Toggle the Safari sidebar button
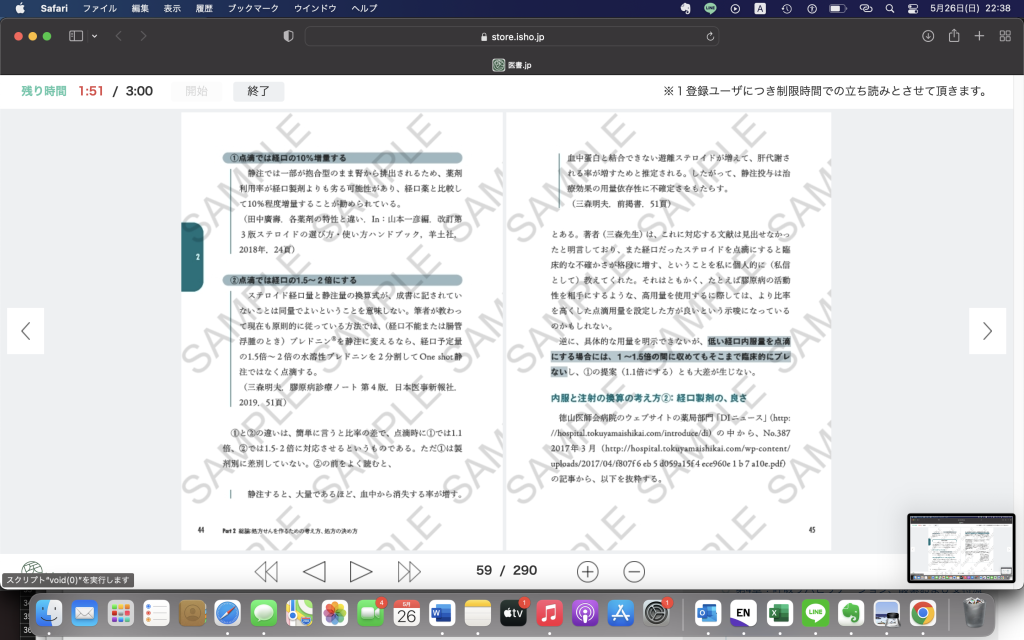 tap(76, 36)
